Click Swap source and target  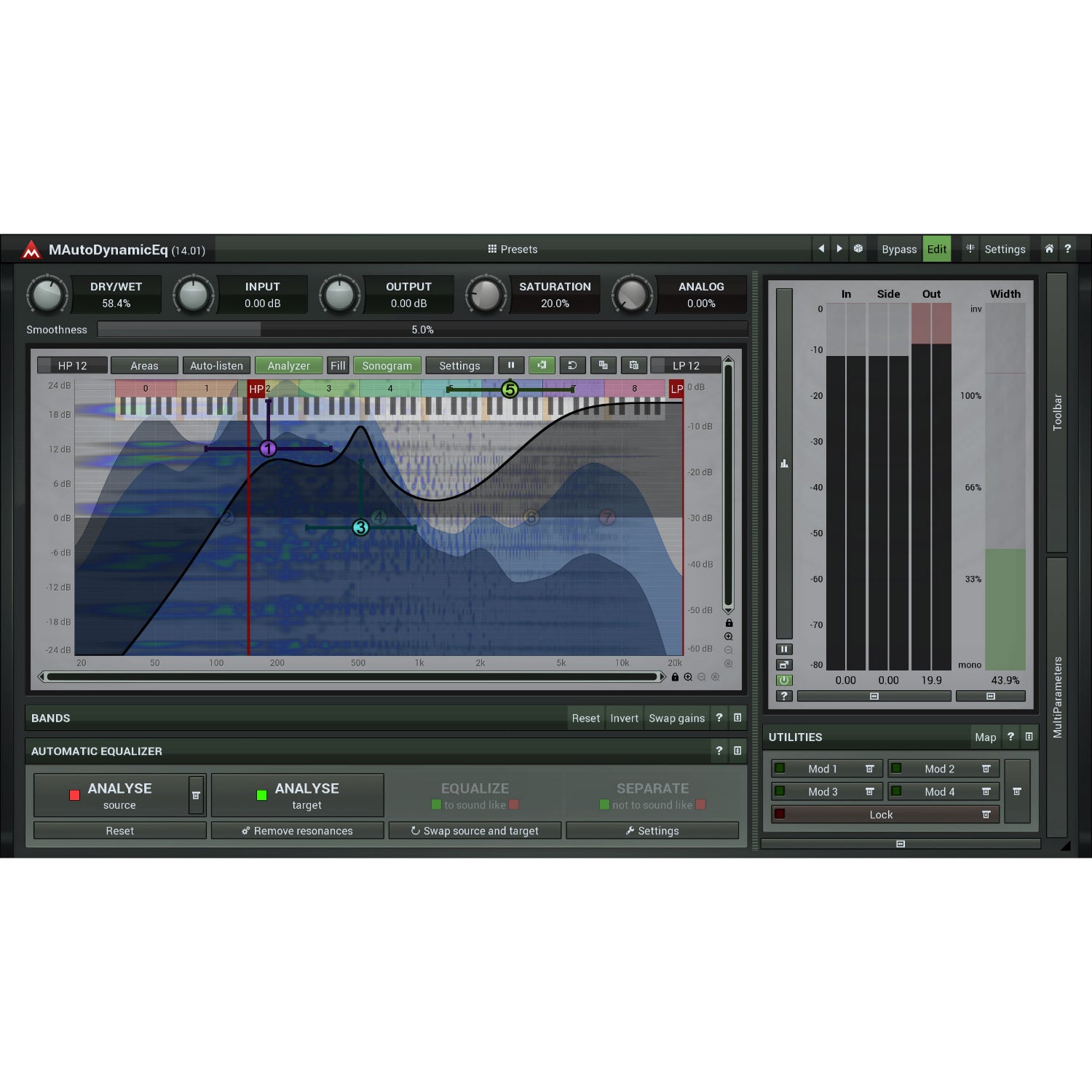pyautogui.click(x=475, y=831)
